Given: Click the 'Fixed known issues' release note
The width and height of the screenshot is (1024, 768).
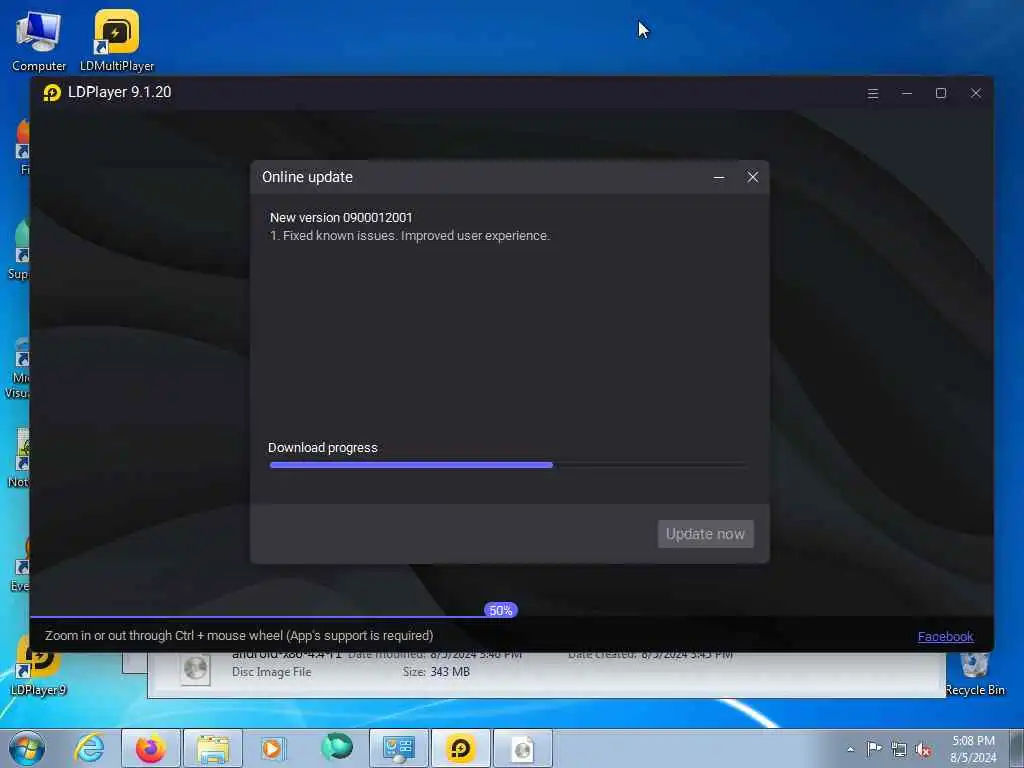Looking at the screenshot, I should (x=410, y=236).
